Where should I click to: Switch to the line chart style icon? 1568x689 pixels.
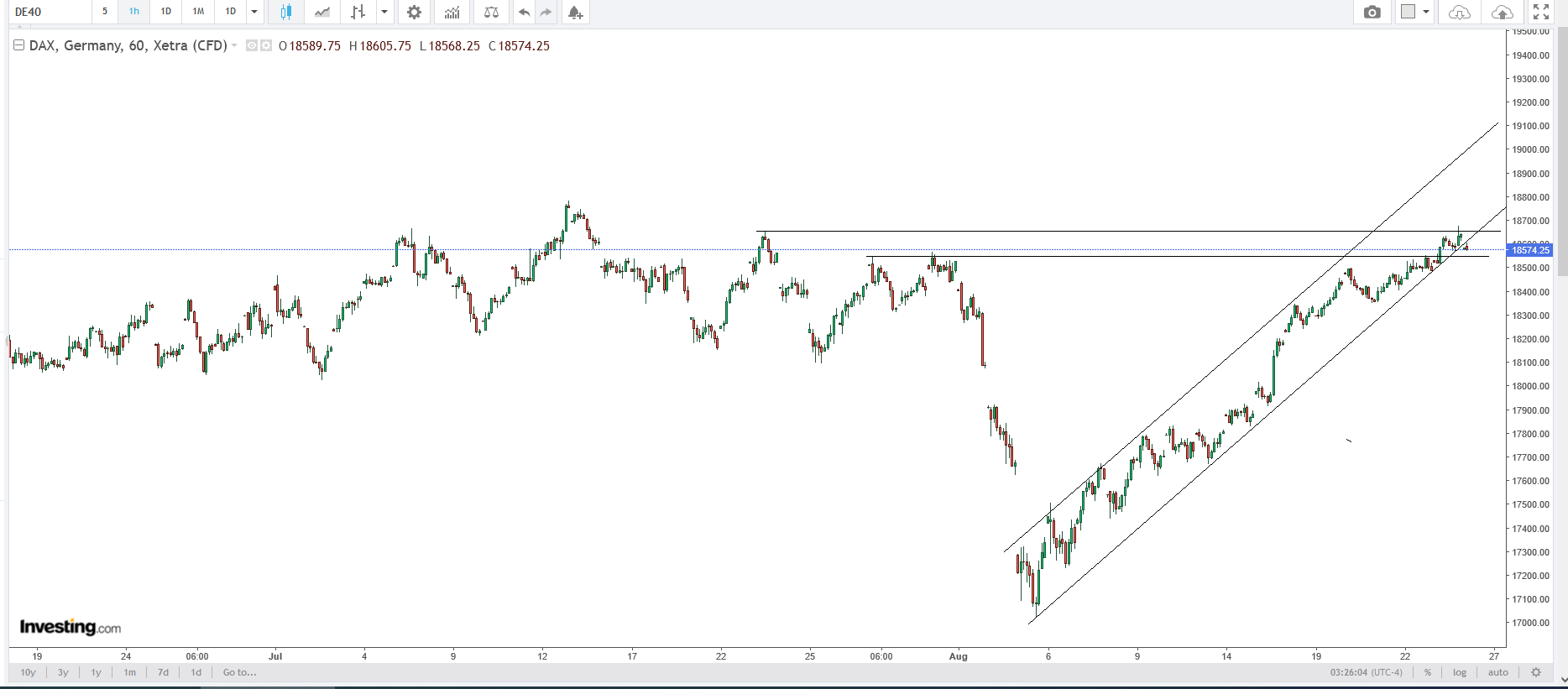(322, 12)
